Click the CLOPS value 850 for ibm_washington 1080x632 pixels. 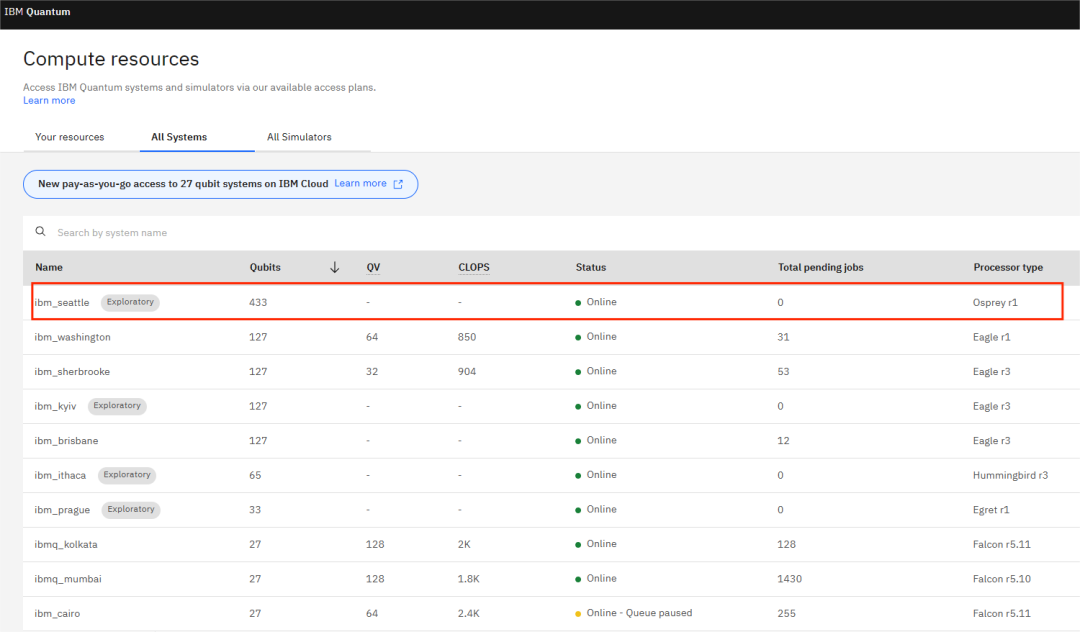[467, 337]
